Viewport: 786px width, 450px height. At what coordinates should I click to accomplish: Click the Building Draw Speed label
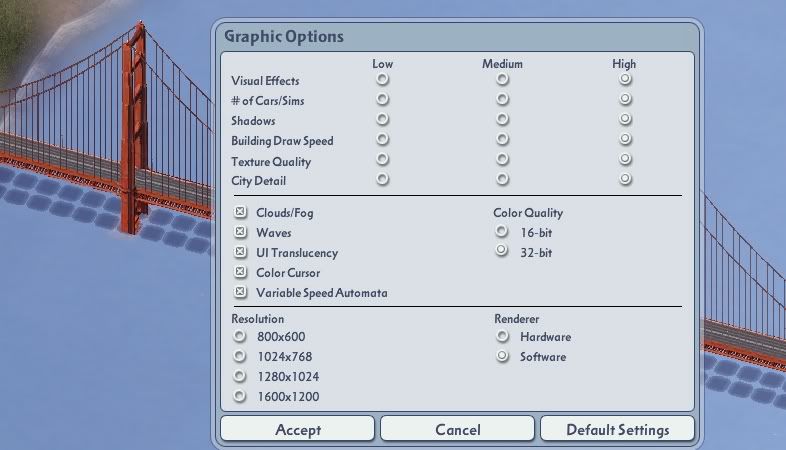click(x=282, y=141)
